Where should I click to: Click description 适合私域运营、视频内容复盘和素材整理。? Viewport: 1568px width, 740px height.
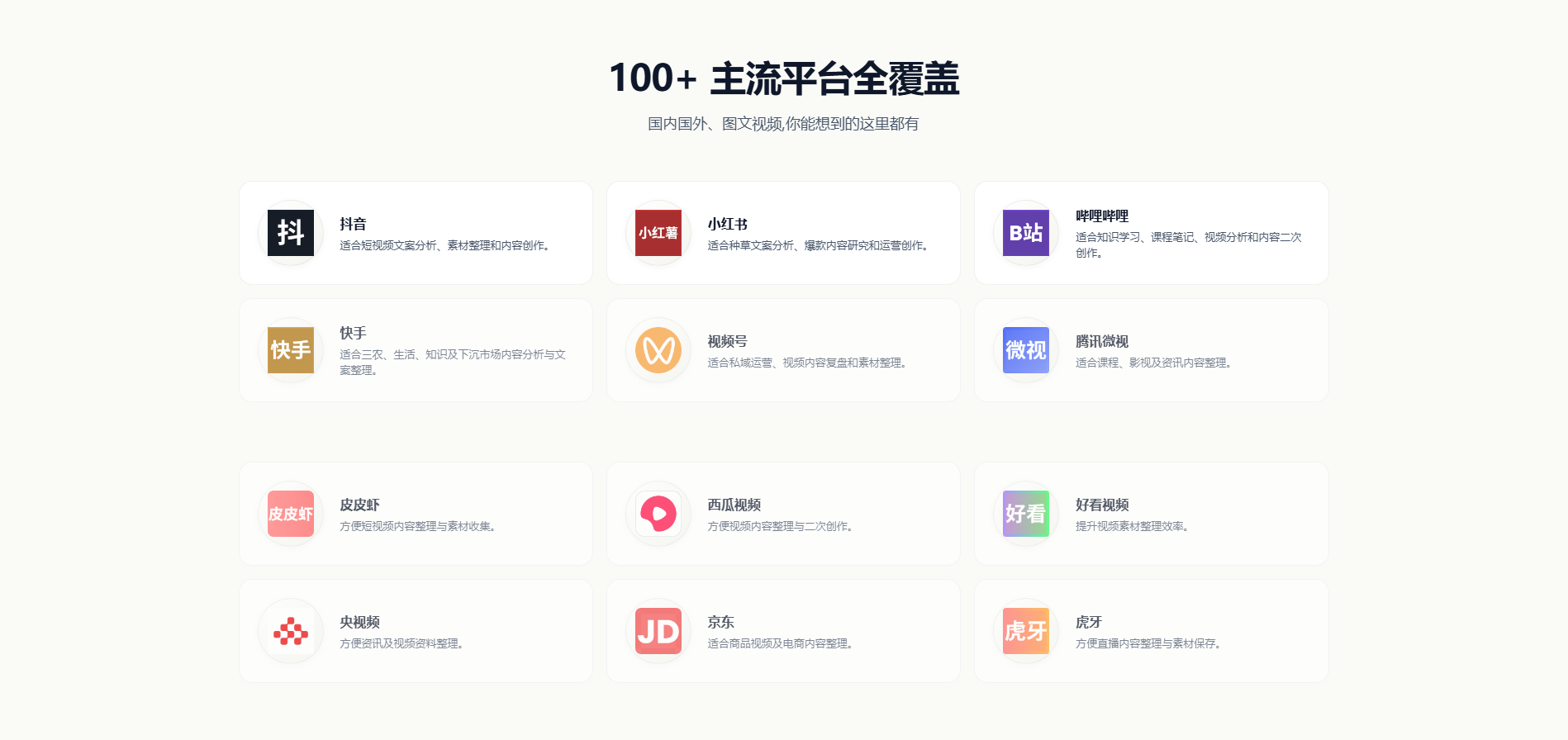[x=810, y=363]
